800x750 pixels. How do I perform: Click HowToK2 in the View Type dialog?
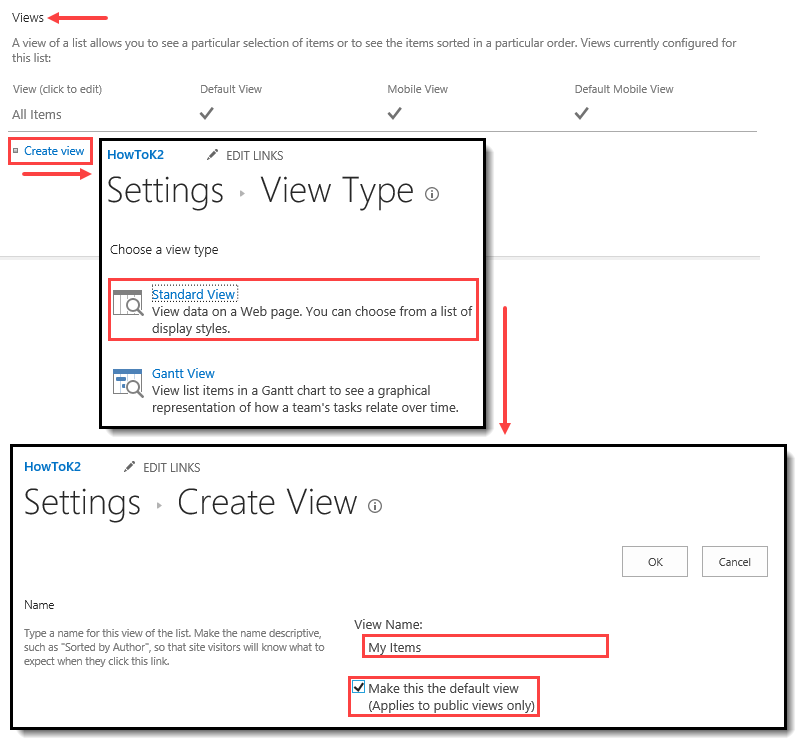(135, 154)
